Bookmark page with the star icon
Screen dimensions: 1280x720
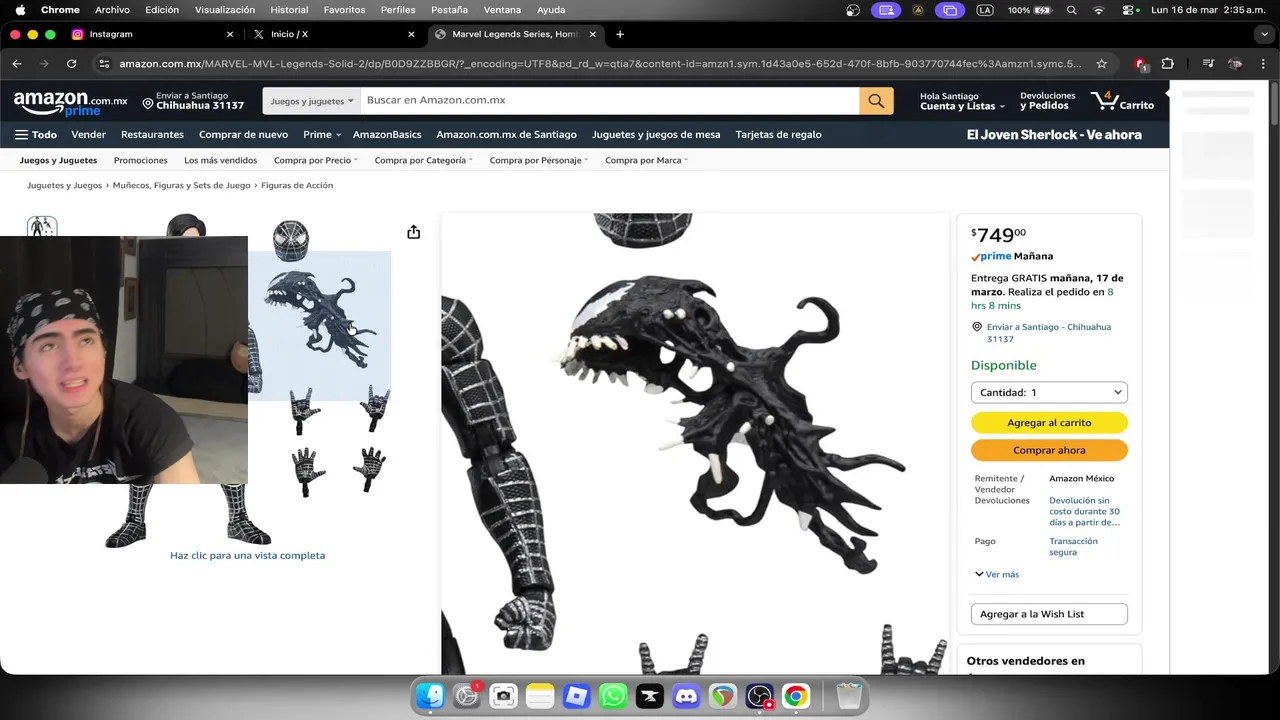[x=1101, y=63]
